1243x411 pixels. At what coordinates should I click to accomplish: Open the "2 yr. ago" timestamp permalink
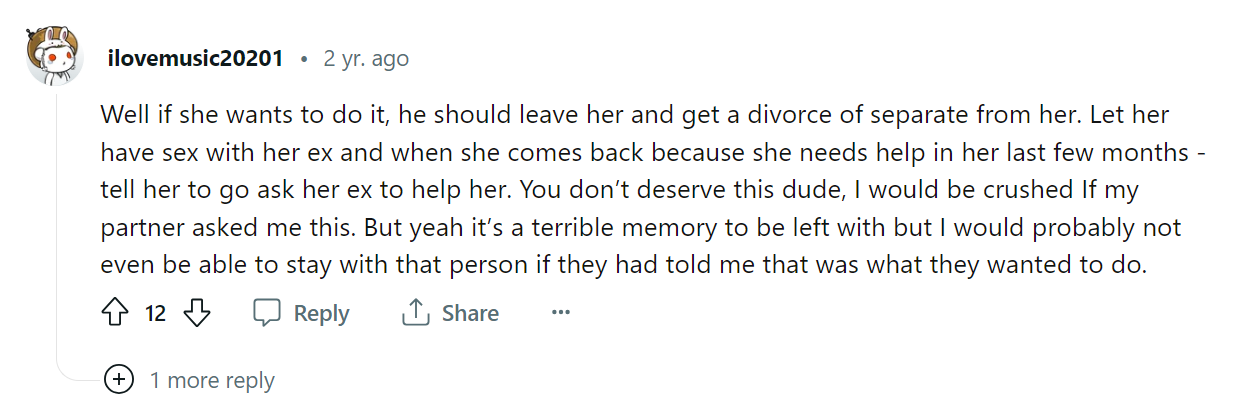point(366,58)
